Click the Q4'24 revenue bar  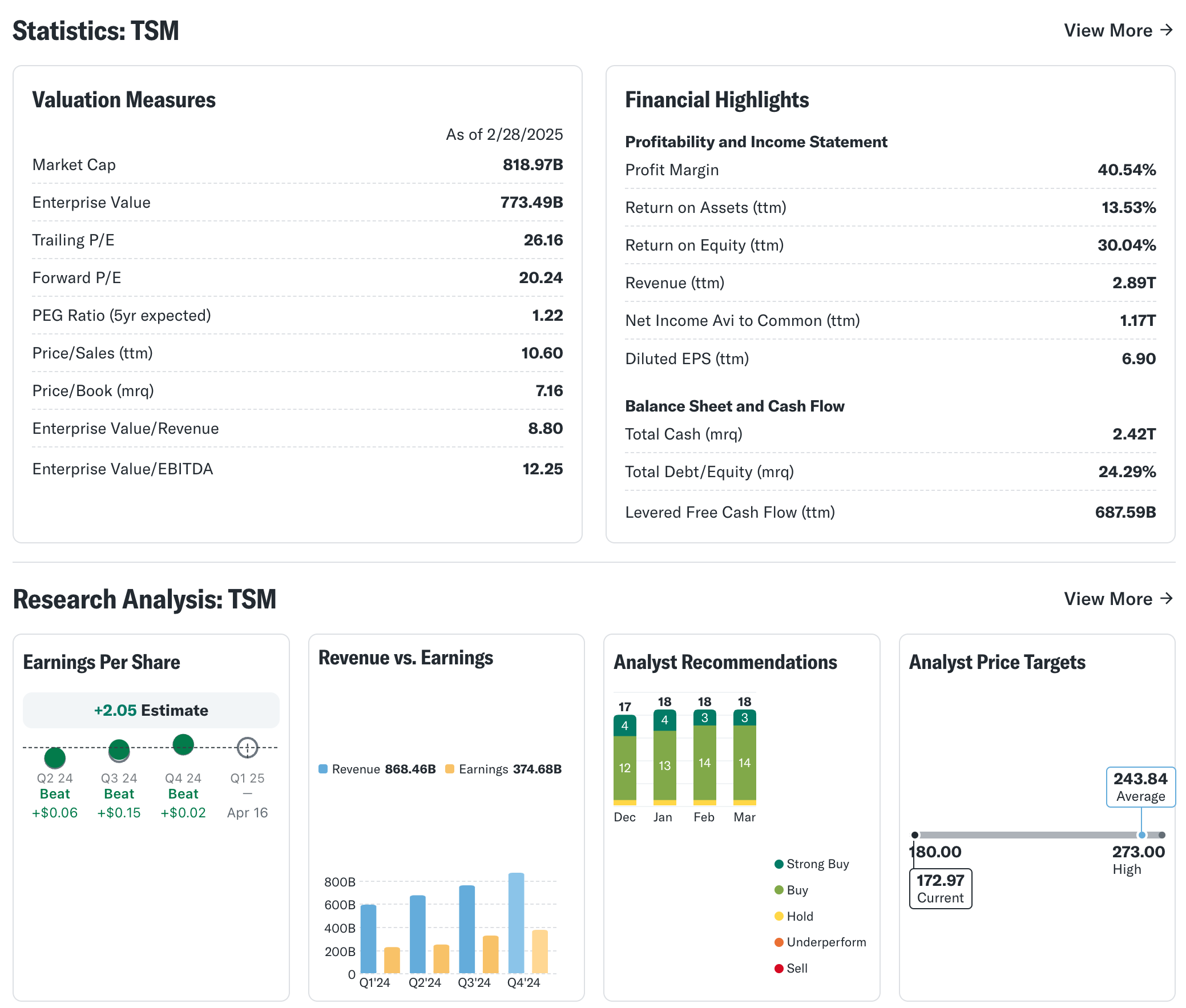(x=516, y=922)
